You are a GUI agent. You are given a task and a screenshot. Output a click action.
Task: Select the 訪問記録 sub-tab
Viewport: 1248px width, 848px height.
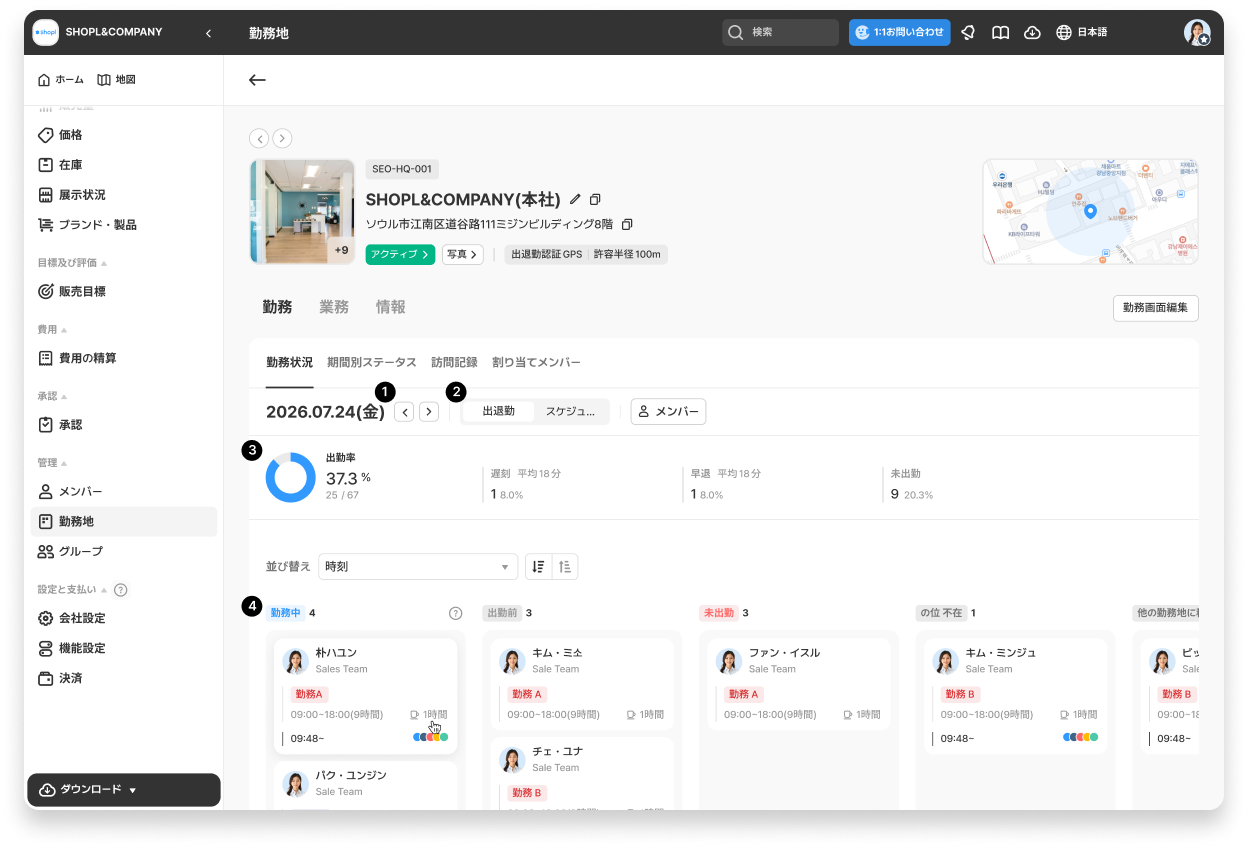pos(454,362)
